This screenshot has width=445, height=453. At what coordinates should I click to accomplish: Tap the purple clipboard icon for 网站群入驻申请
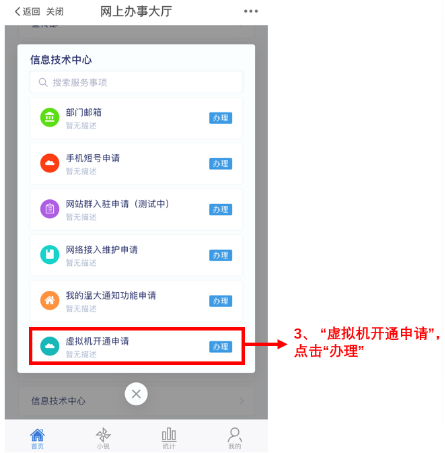click(50, 209)
